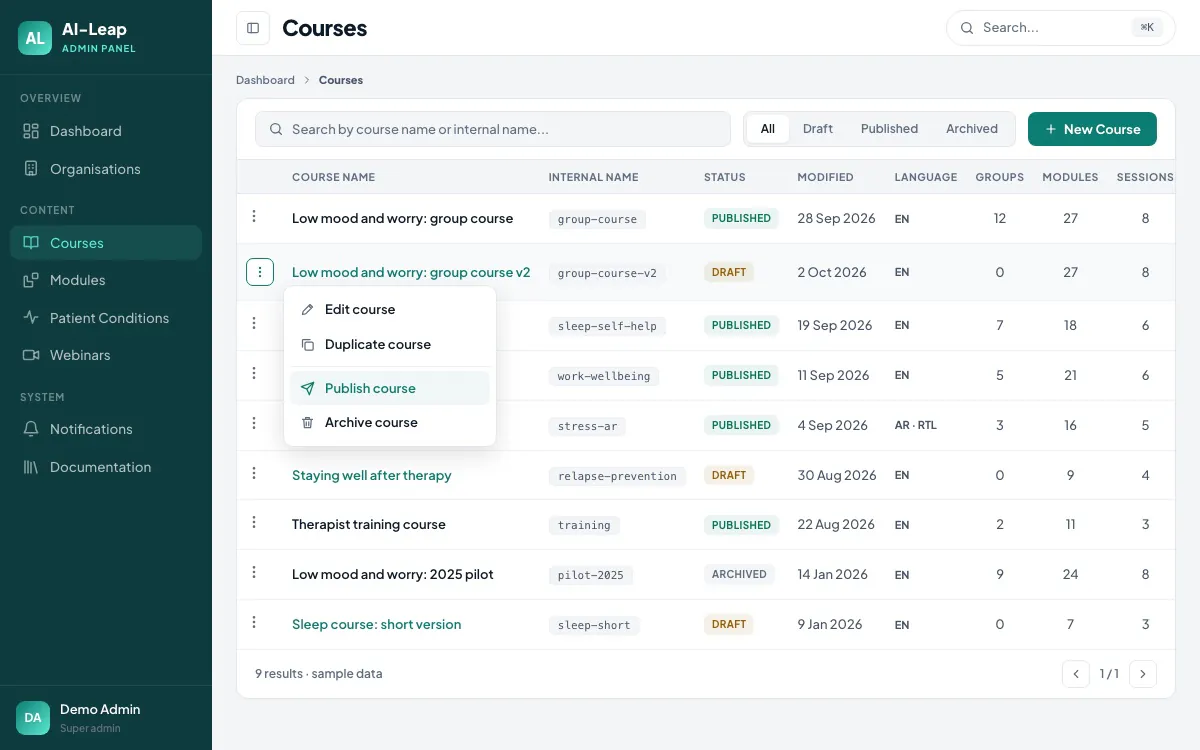The width and height of the screenshot is (1200, 750).
Task: Open Patient Conditions in the sidebar
Action: 106,318
